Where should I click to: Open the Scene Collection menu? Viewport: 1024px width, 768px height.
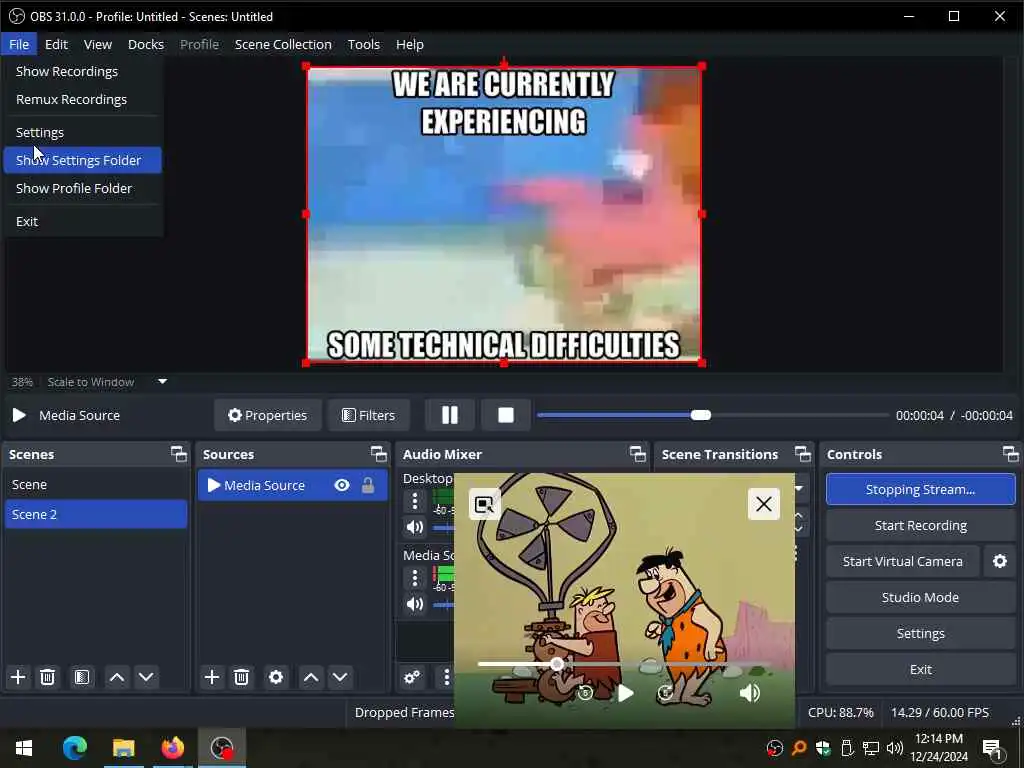[x=283, y=44]
